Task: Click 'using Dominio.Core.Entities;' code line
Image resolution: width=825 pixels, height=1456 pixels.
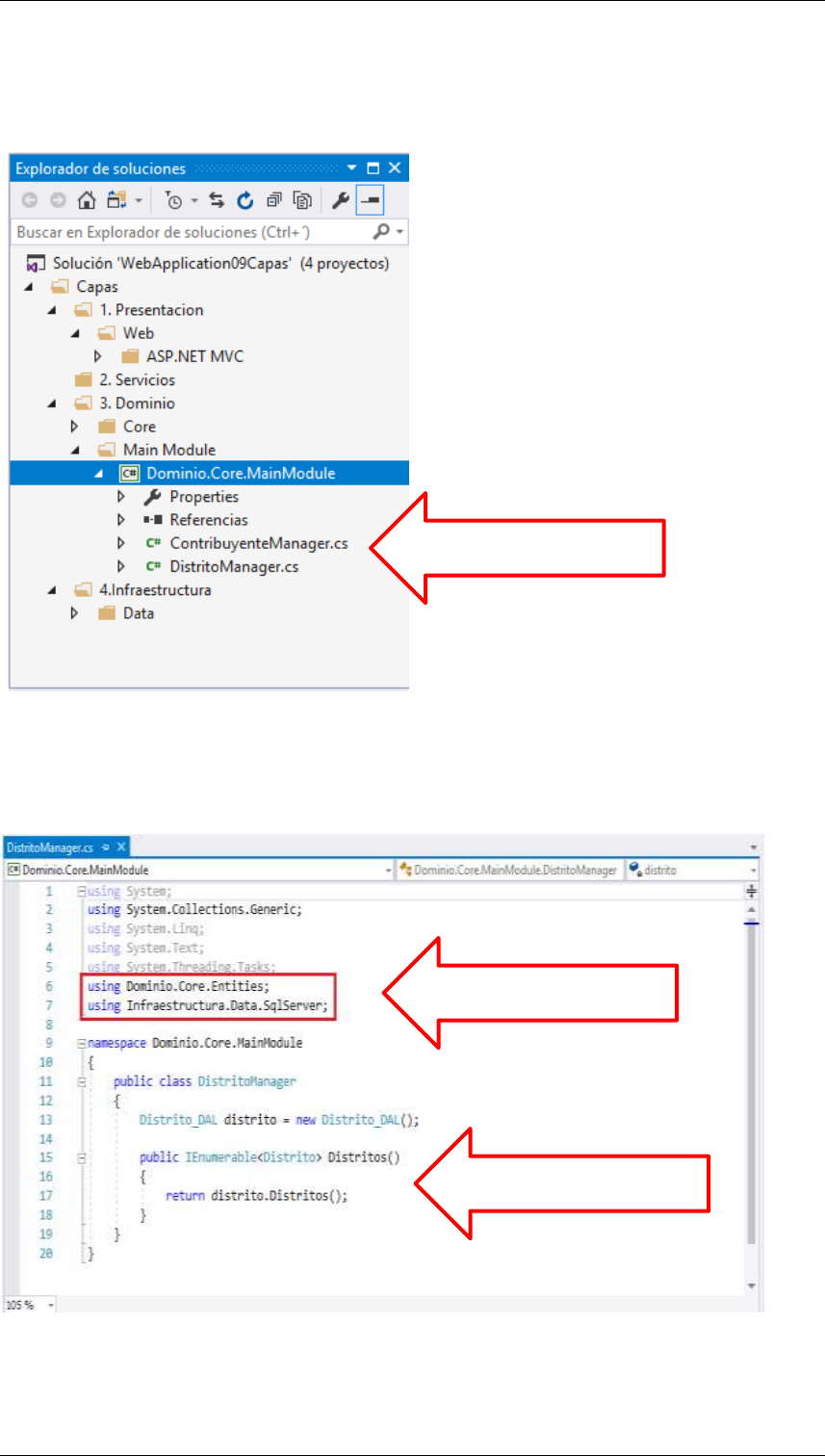Action: click(179, 986)
